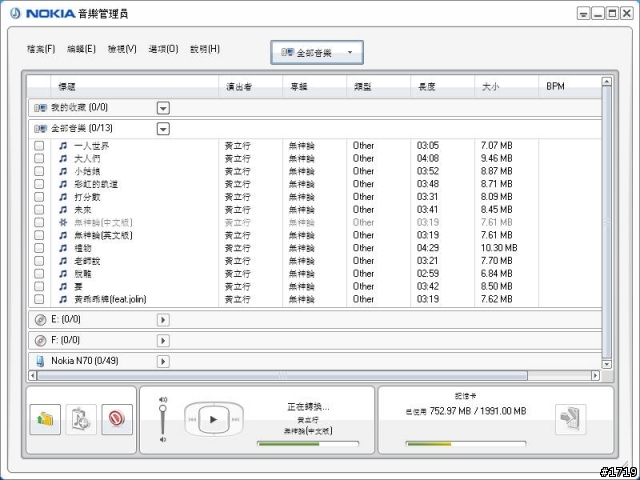The image size is (640, 480).
Task: Click the note icon of the 04:29 track
Action: 63,248
